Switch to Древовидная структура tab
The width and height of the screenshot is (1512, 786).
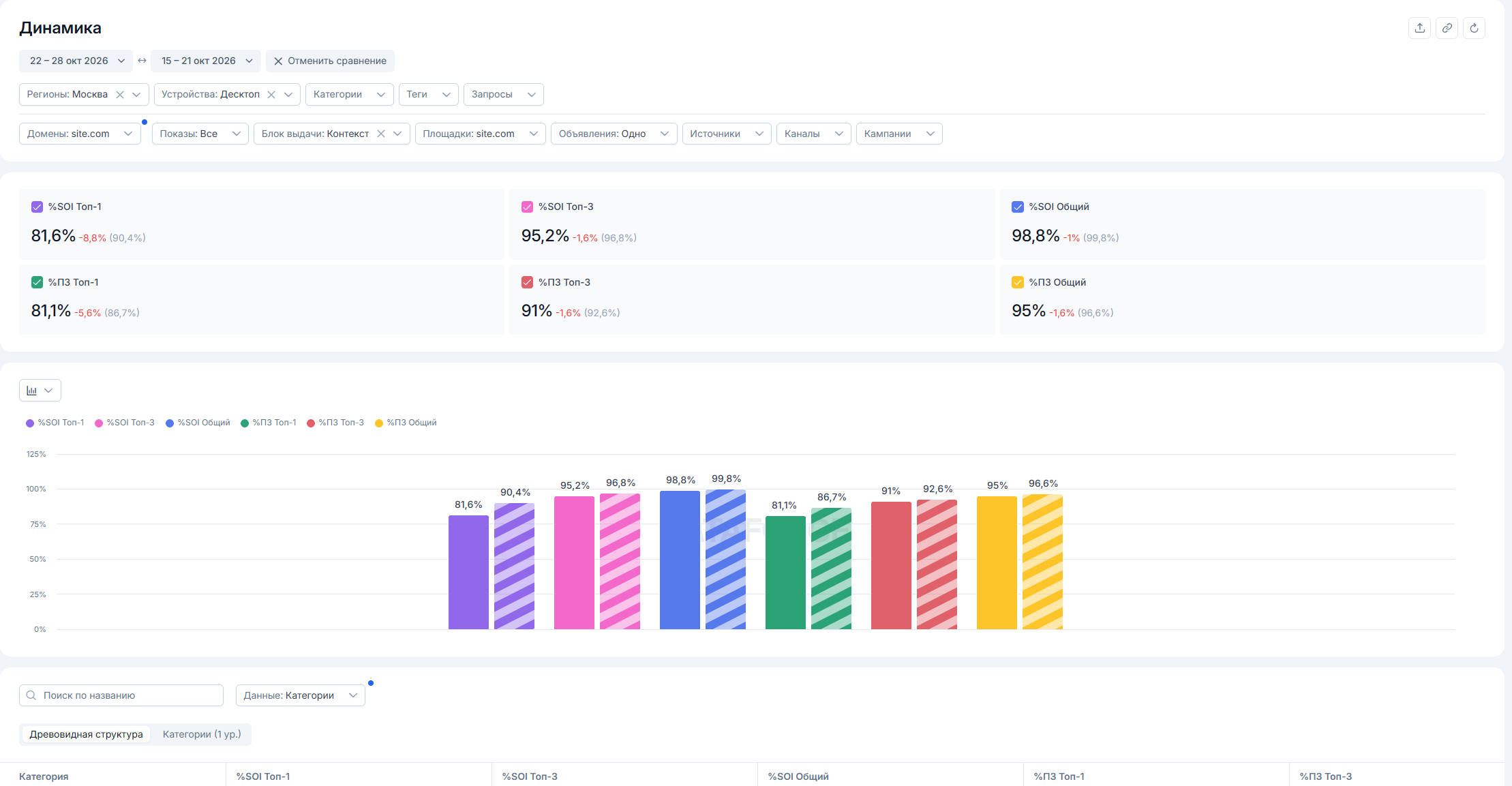click(x=87, y=734)
